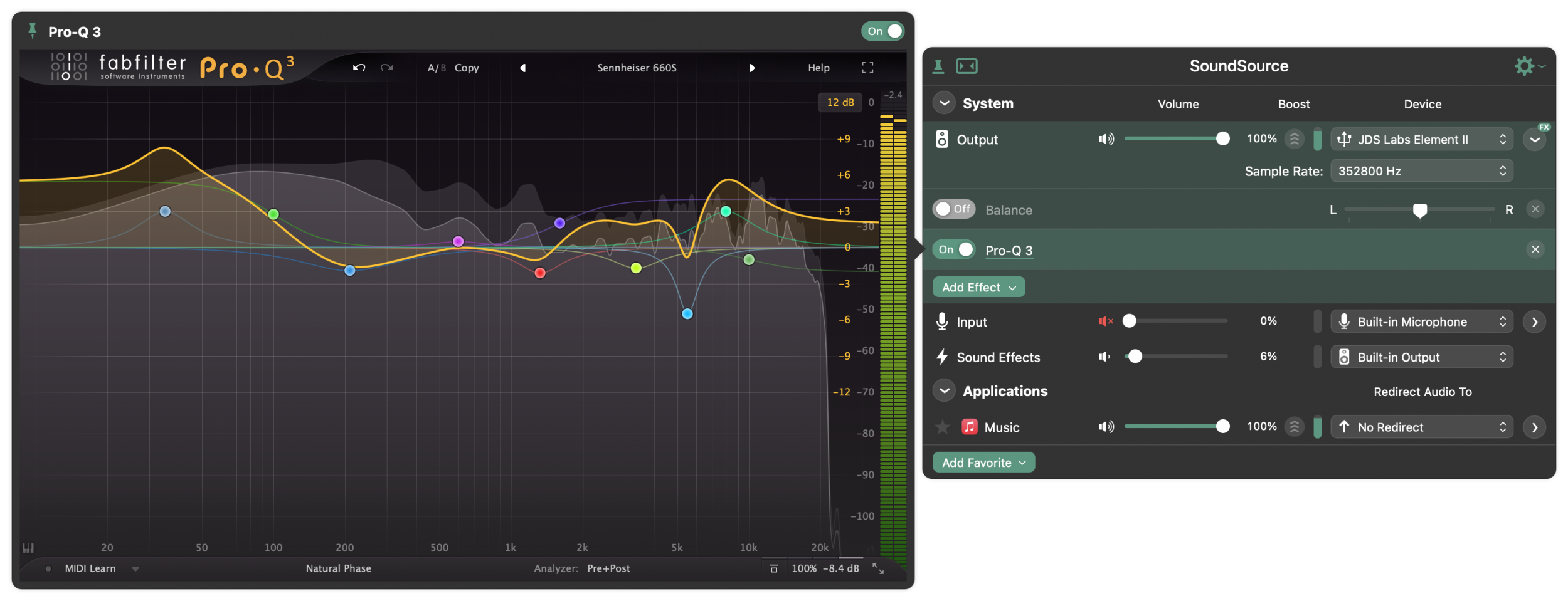1568x601 pixels.
Task: Toggle MIDI Learn indicator
Action: [48, 568]
